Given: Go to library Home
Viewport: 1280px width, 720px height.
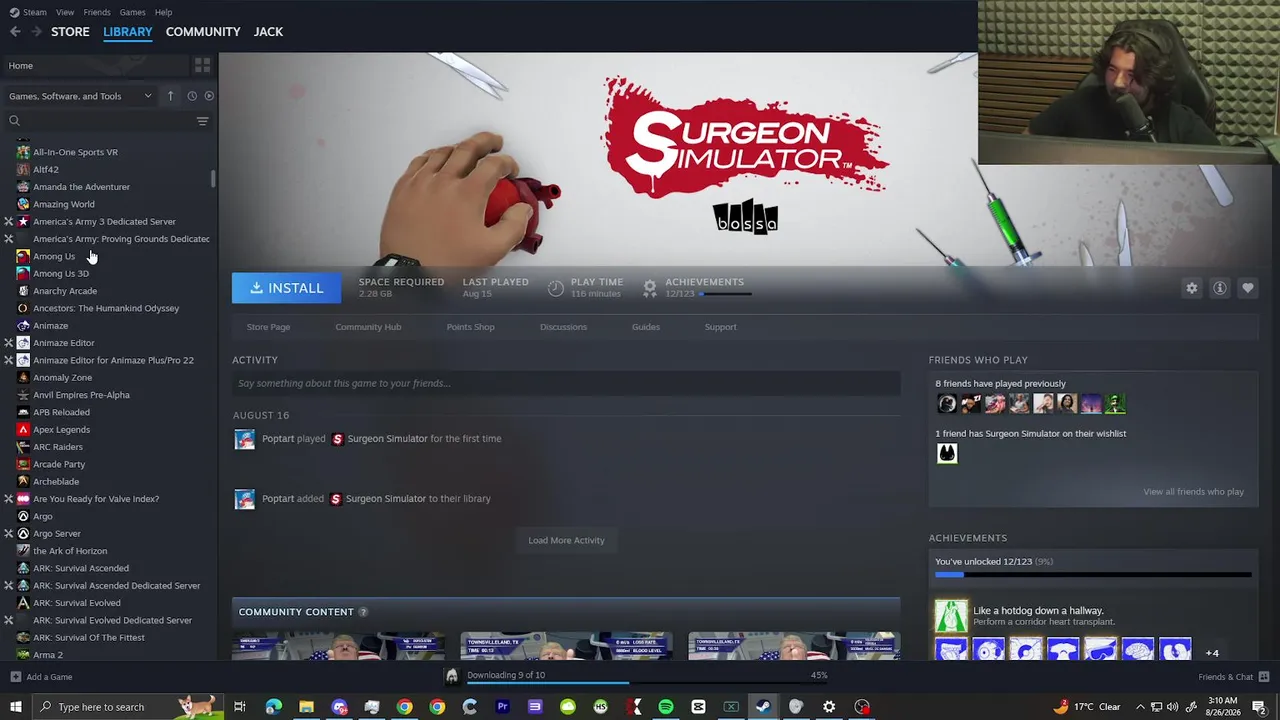Looking at the screenshot, I should click(96, 66).
